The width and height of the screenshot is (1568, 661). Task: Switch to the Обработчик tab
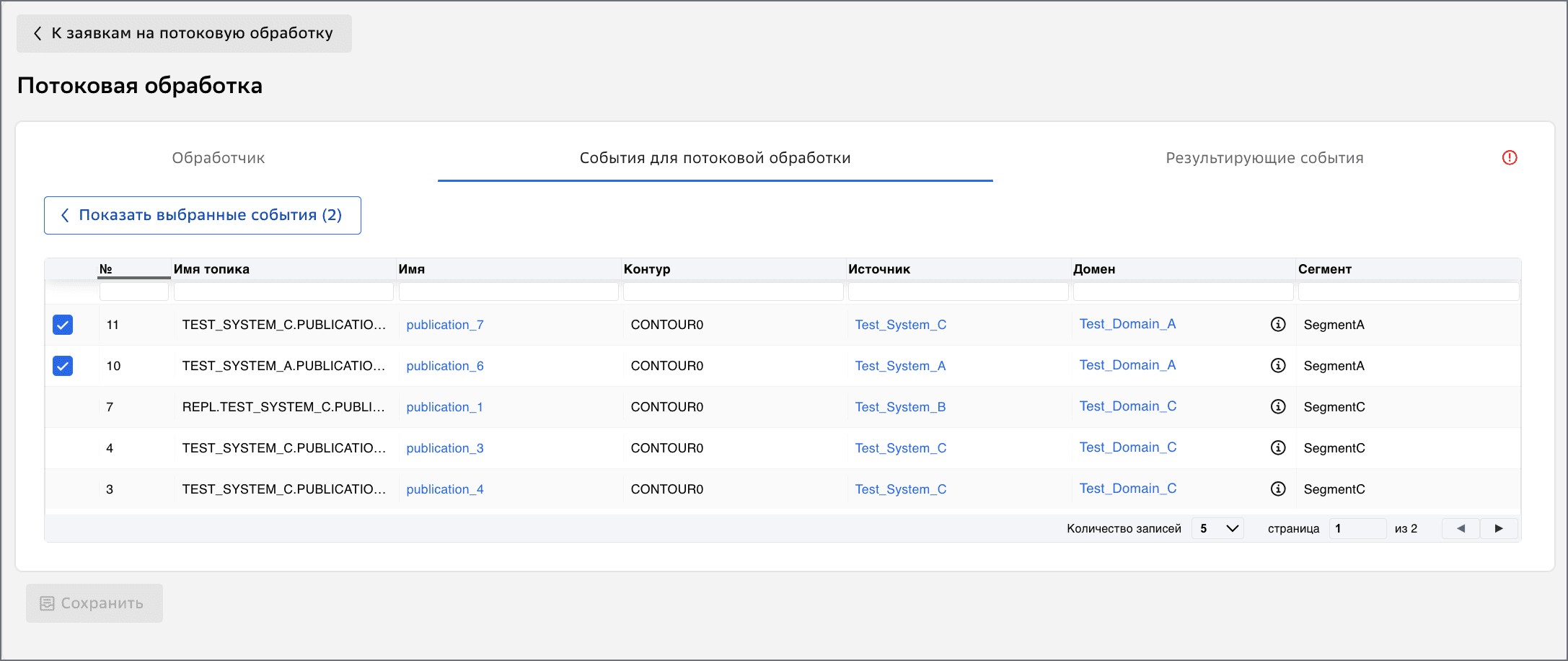tap(219, 158)
